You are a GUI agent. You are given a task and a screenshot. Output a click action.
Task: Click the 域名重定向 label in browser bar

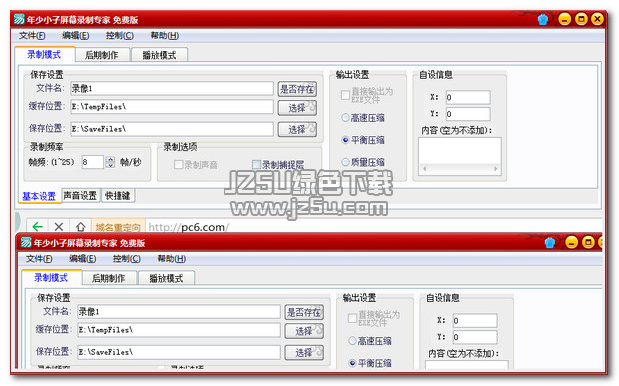pos(118,227)
